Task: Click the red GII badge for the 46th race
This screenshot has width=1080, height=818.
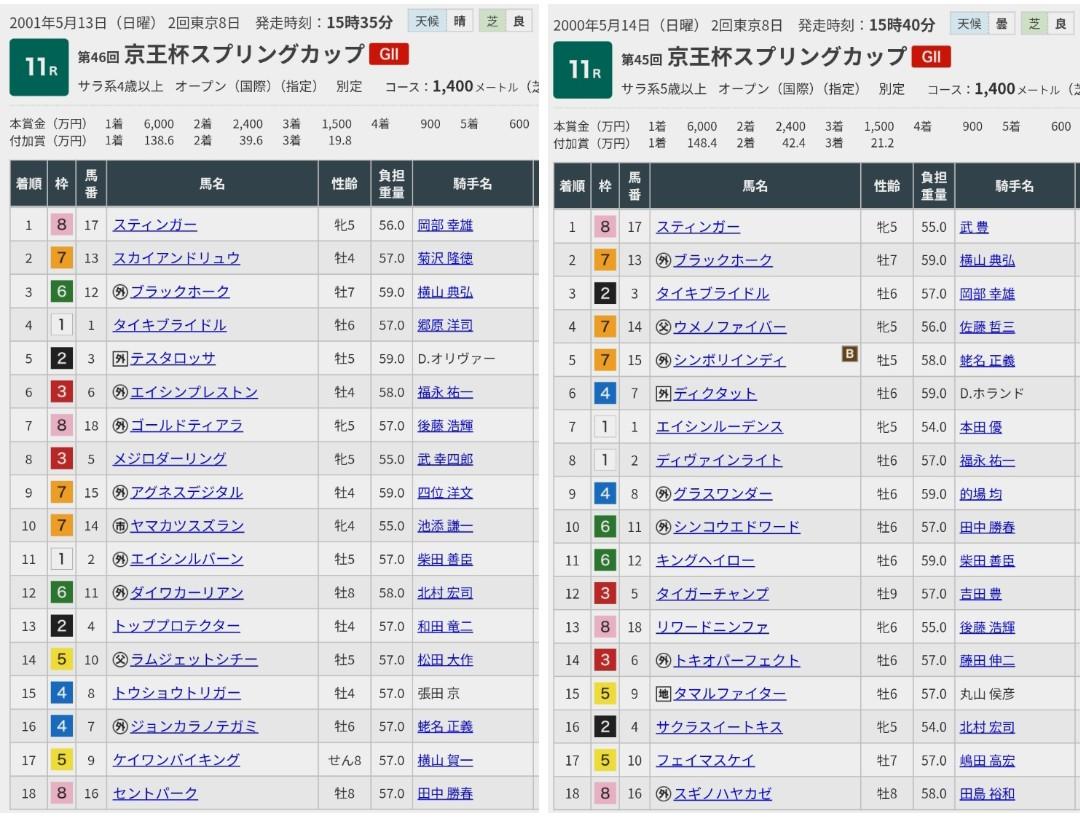Action: coord(389,54)
